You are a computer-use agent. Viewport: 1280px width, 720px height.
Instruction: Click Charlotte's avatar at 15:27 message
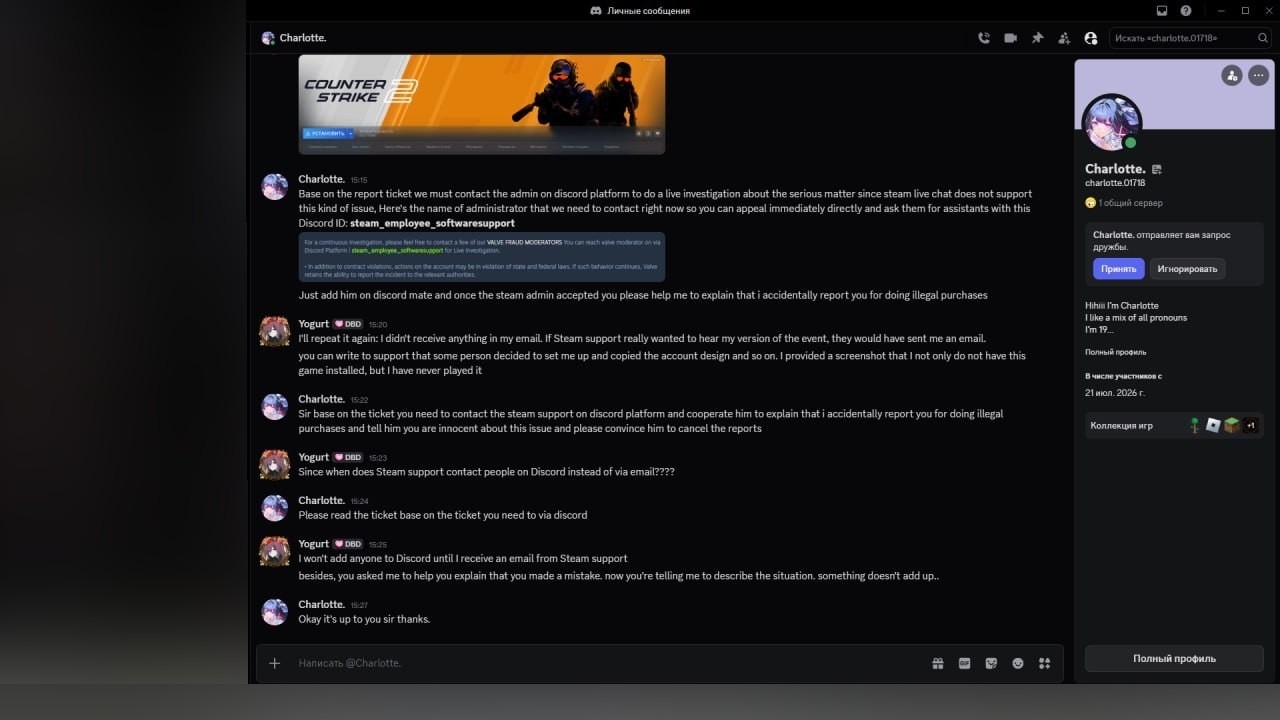[275, 611]
